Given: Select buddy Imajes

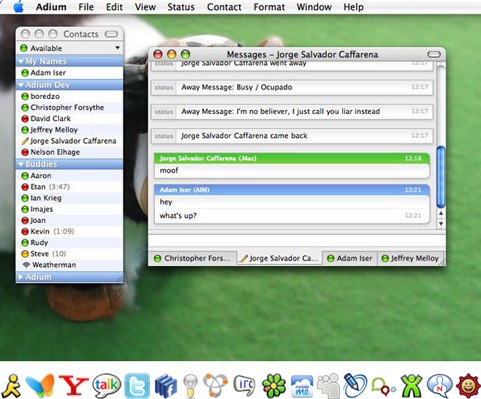Looking at the screenshot, I should pos(69,209).
